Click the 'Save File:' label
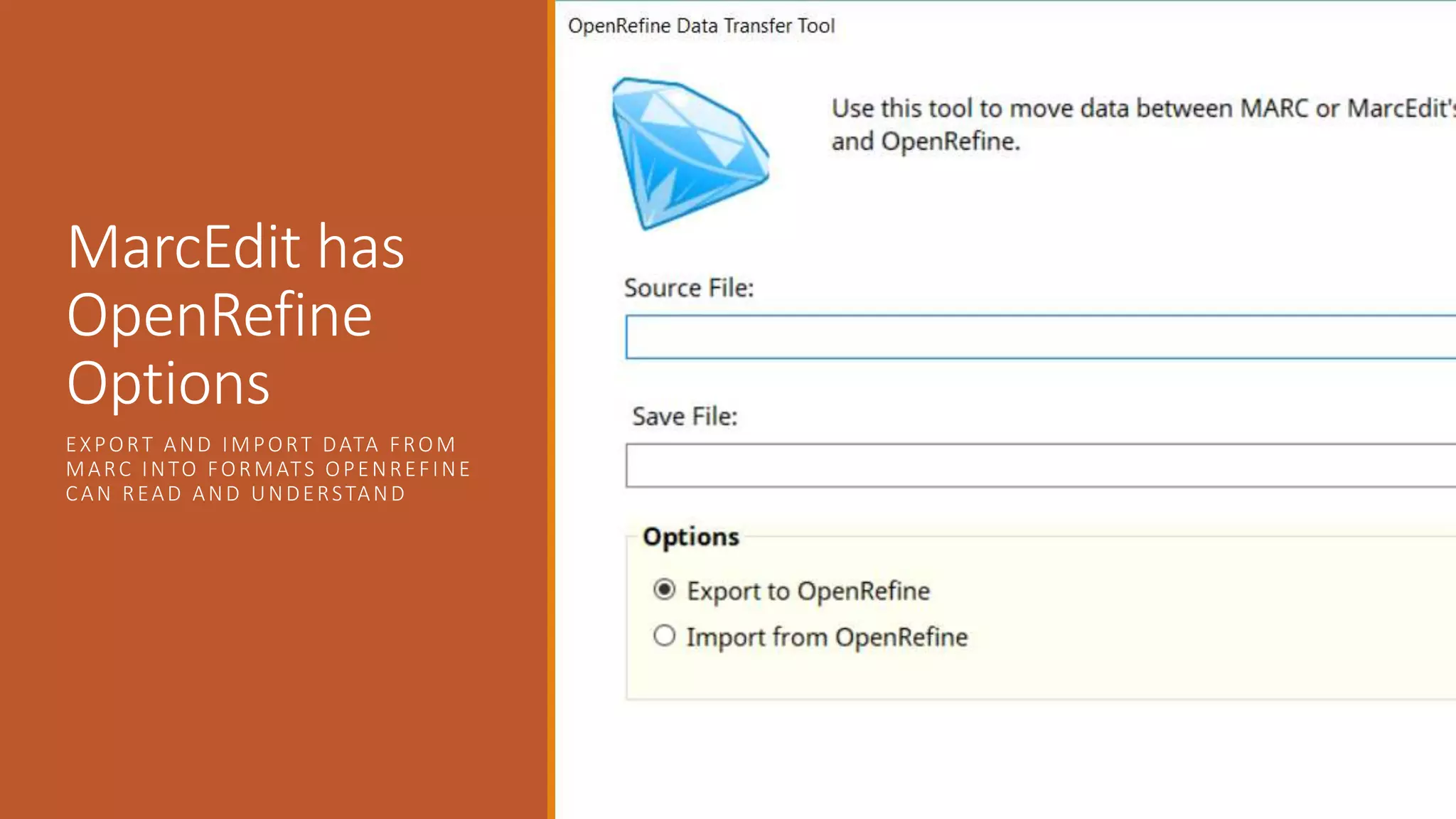1456x819 pixels. pyautogui.click(x=685, y=417)
